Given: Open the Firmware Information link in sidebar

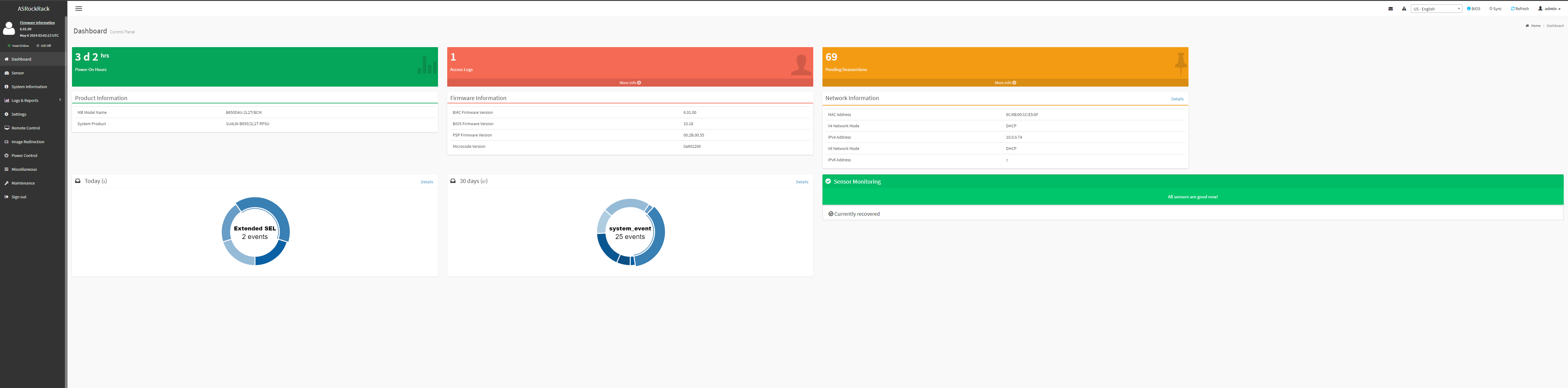Looking at the screenshot, I should point(37,23).
